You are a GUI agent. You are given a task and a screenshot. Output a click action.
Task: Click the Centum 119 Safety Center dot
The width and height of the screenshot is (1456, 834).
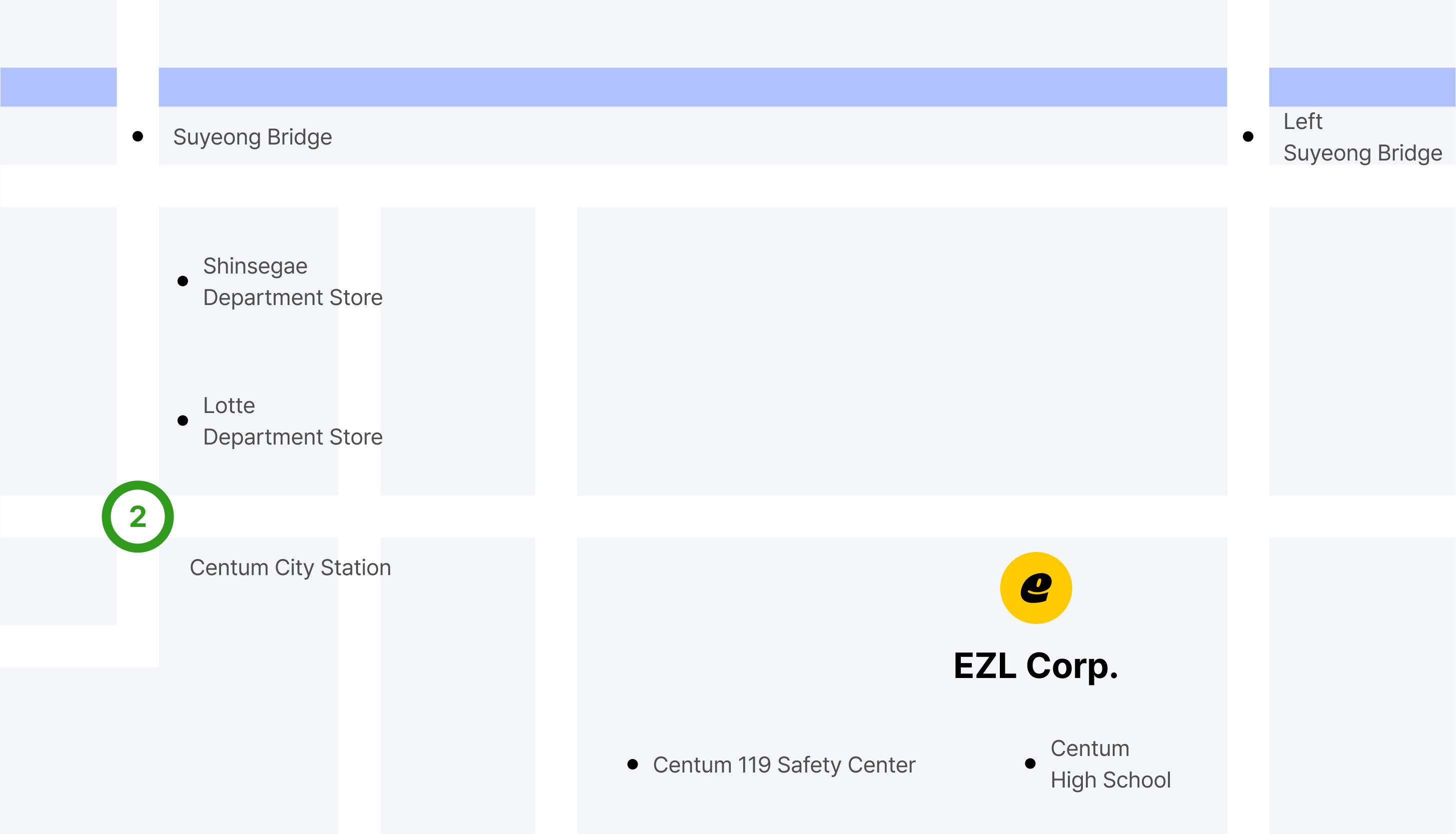633,764
